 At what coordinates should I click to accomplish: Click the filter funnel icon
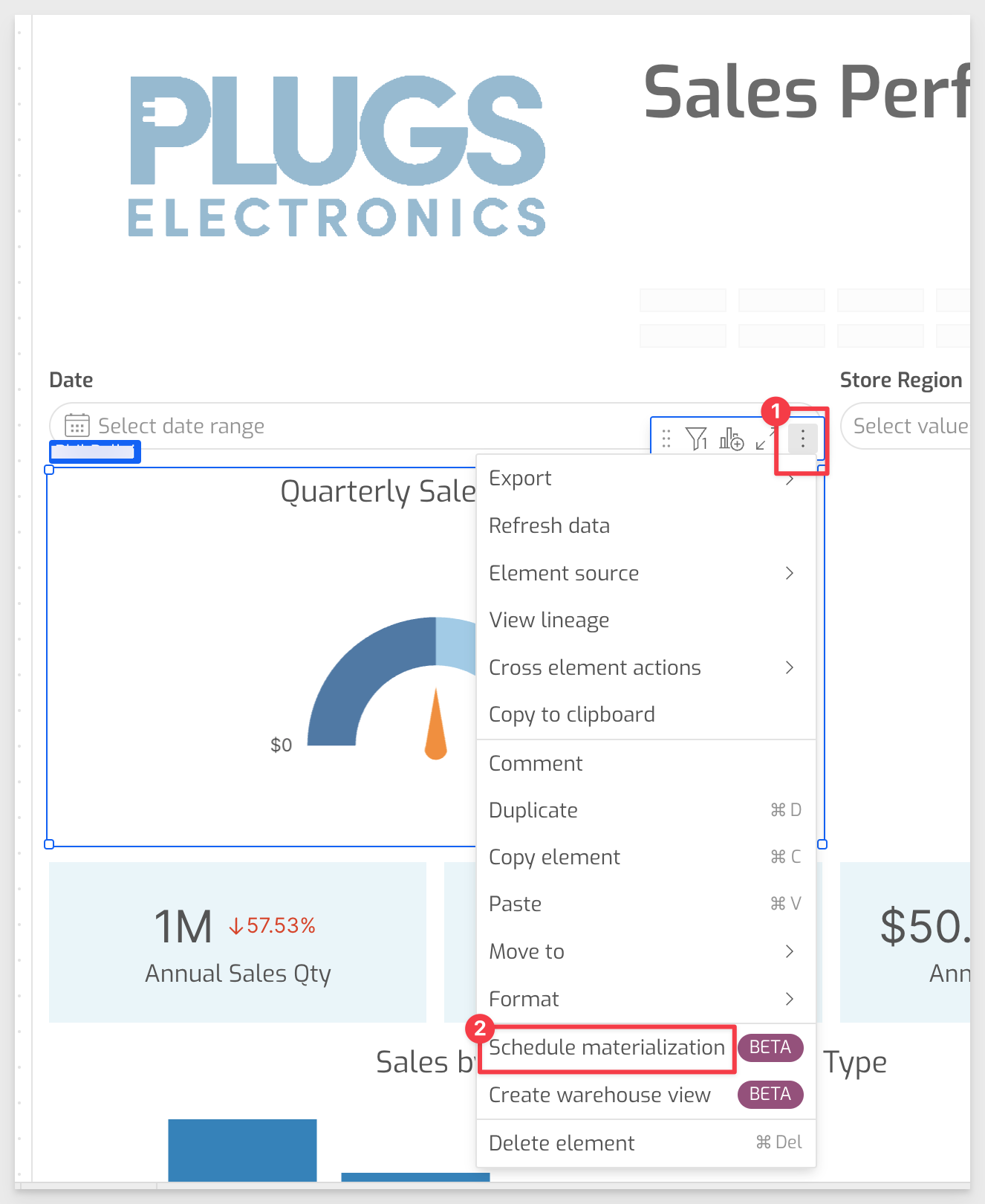point(696,439)
